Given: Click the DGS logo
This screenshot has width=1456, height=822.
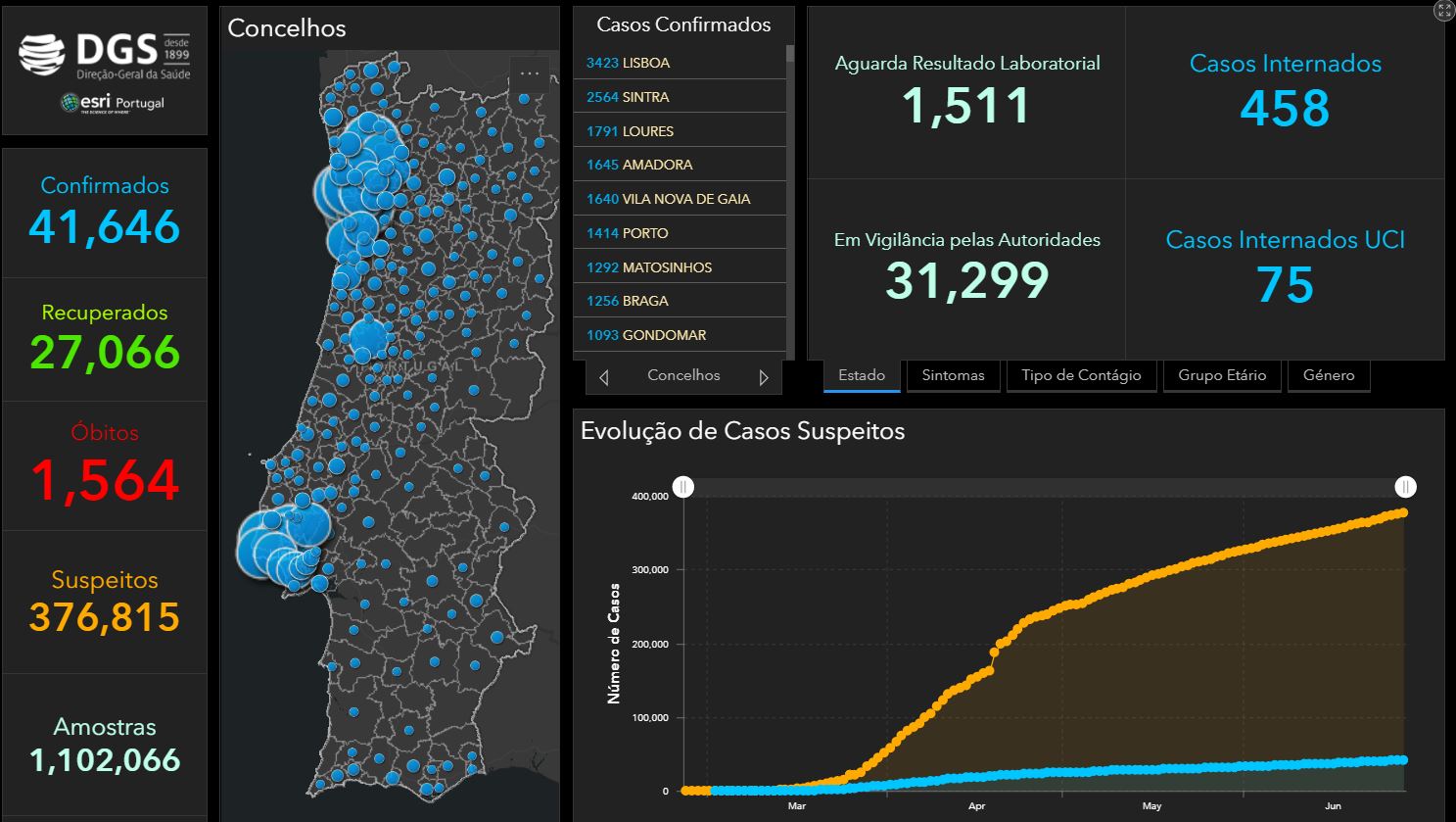Looking at the screenshot, I should 105,56.
